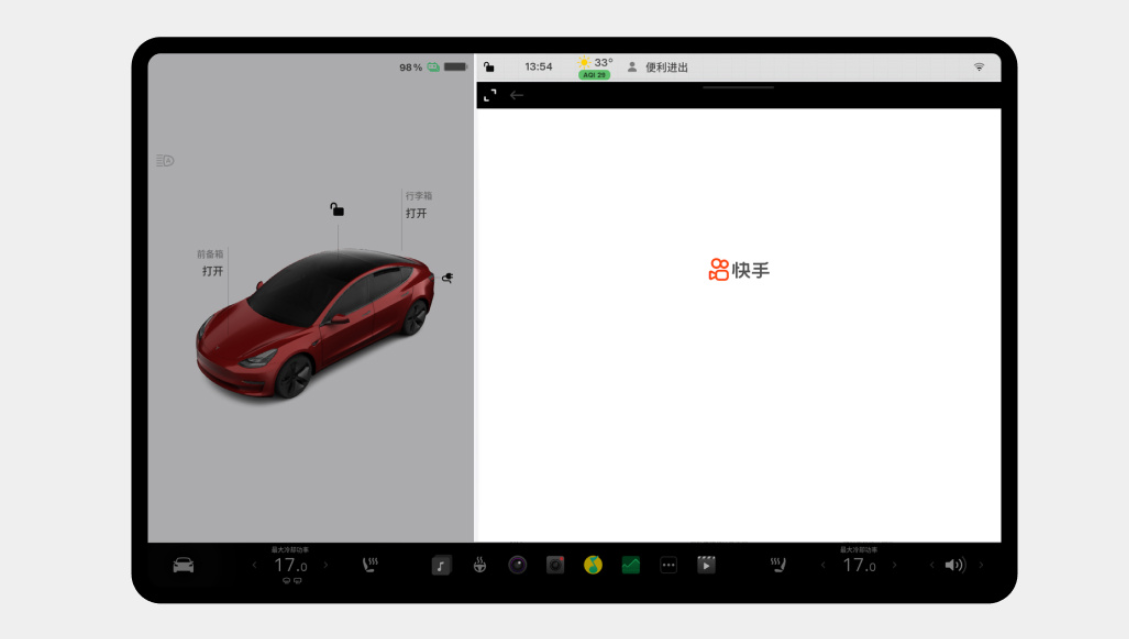1129x639 pixels.
Task: Toggle the driver seat heater
Action: point(370,566)
